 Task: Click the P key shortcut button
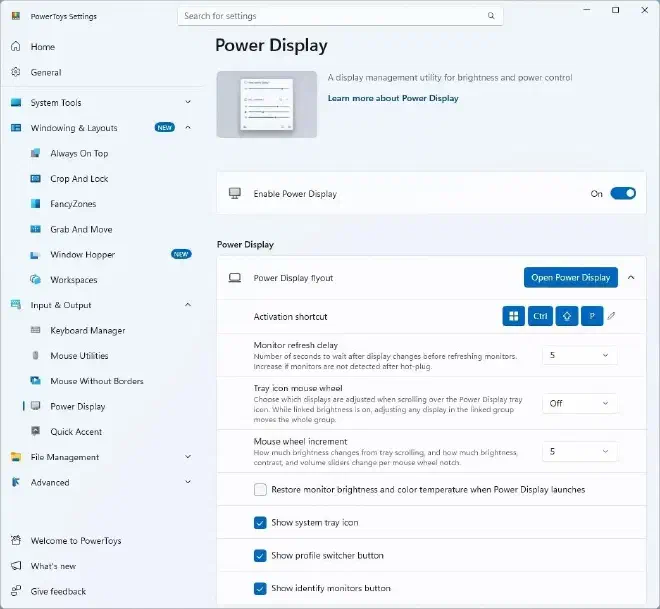tap(592, 316)
